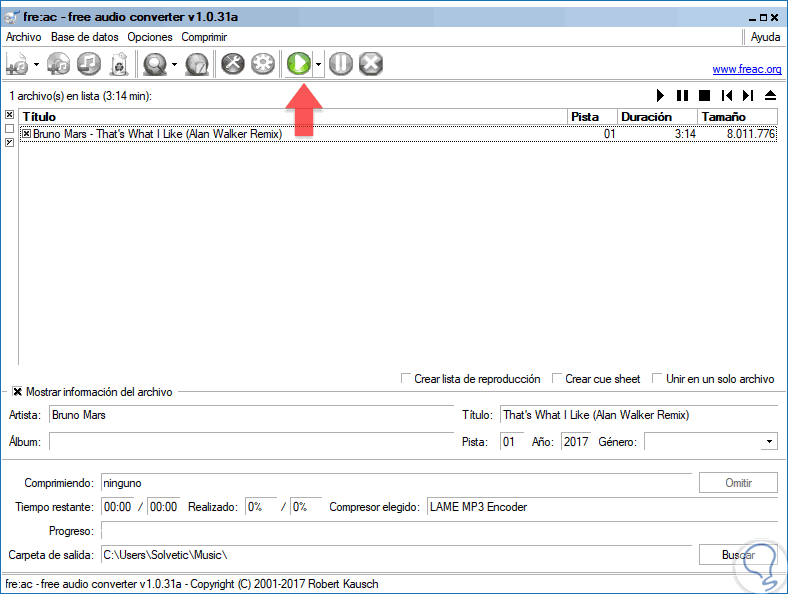Open the CDDB query dropdown arrow
Image resolution: width=788 pixels, height=594 pixels.
tap(174, 64)
